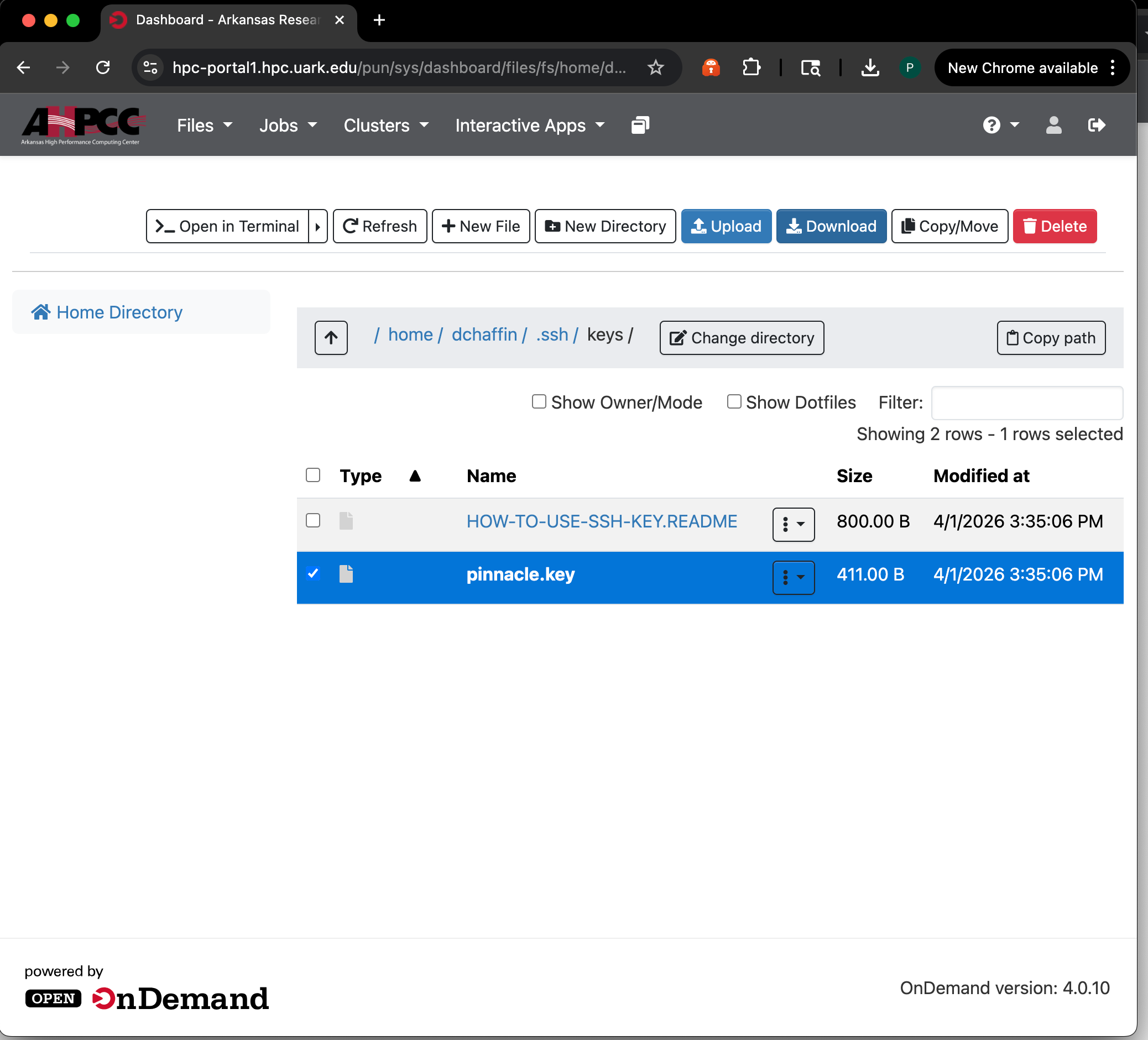Enable Show Dotfiles checkbox
Image resolution: width=1148 pixels, height=1040 pixels.
pyautogui.click(x=734, y=401)
